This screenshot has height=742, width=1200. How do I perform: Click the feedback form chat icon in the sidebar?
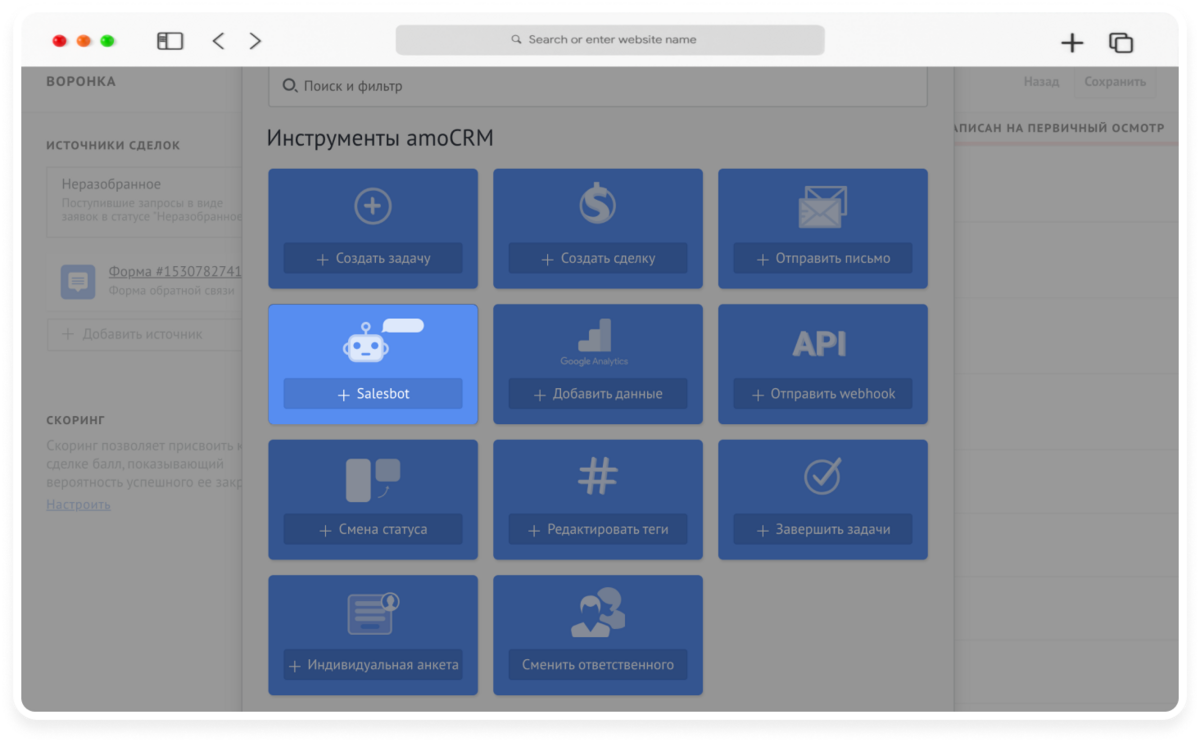tap(77, 281)
